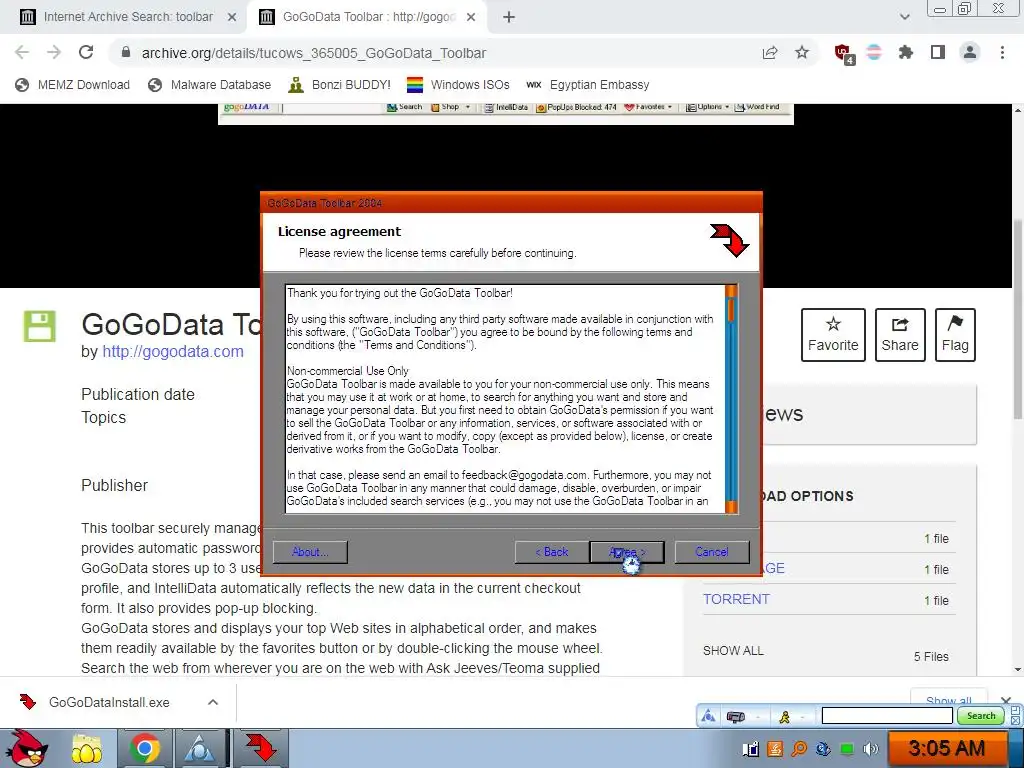
Task: Click SHOW ALL download files
Action: pos(733,651)
